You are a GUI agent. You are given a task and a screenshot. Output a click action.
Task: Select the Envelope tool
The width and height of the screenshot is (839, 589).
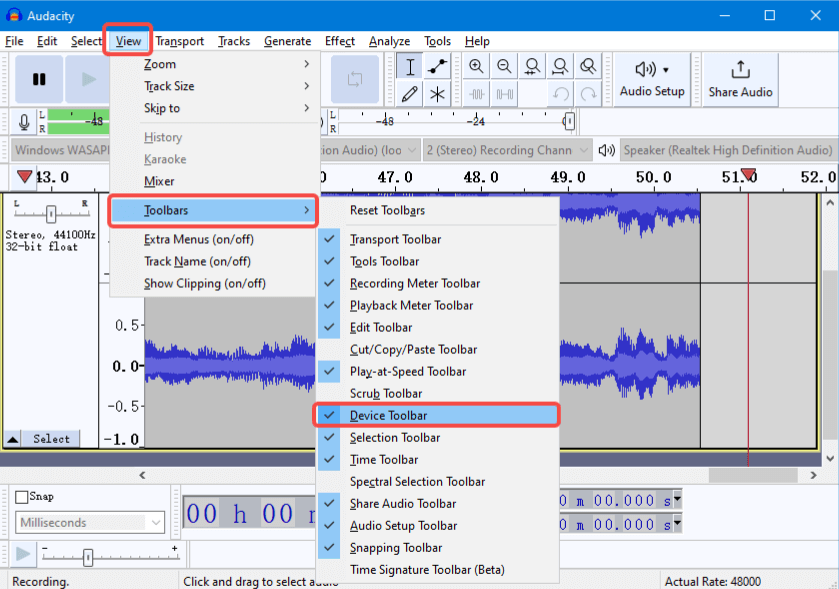437,66
